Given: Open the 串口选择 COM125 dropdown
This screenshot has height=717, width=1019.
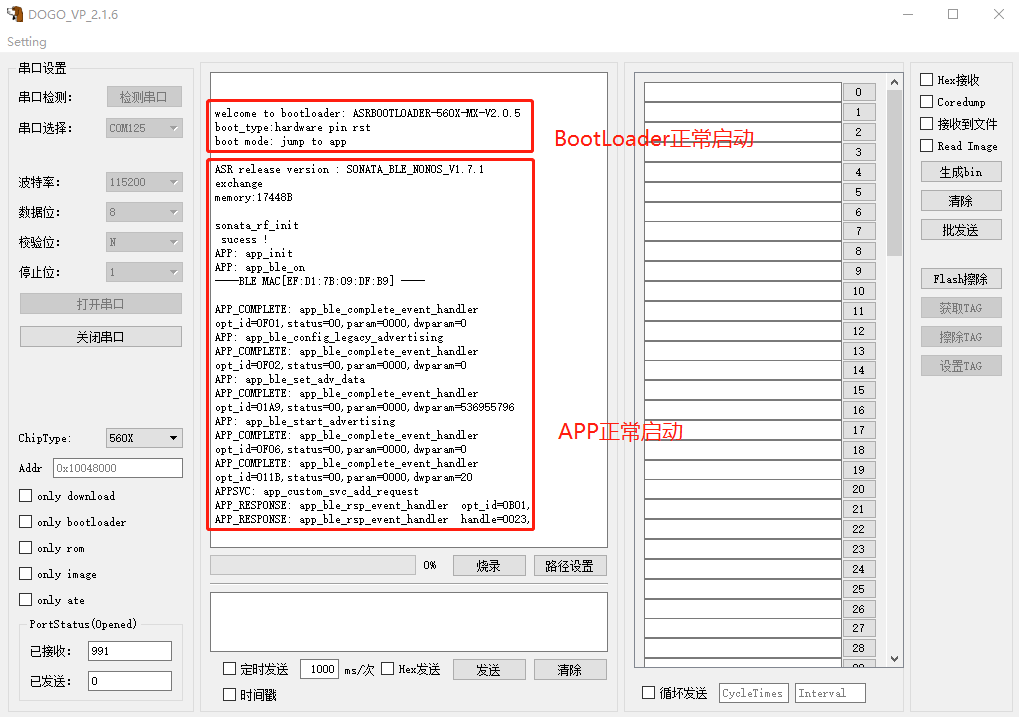Looking at the screenshot, I should coord(144,128).
